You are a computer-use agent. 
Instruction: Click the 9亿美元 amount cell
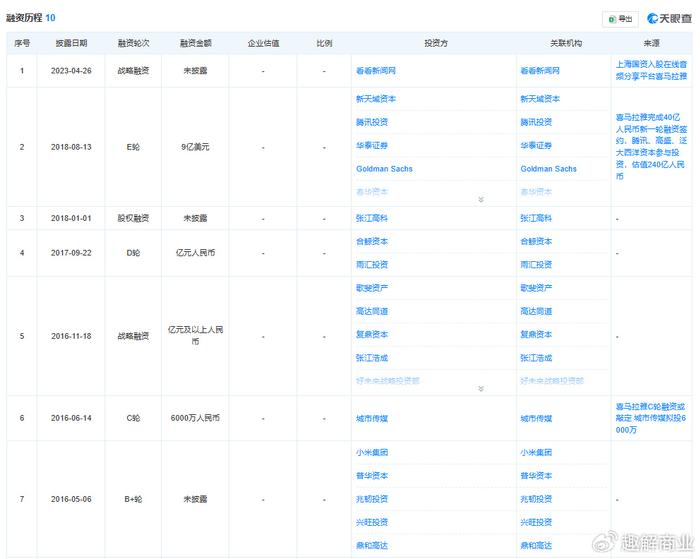pyautogui.click(x=195, y=147)
